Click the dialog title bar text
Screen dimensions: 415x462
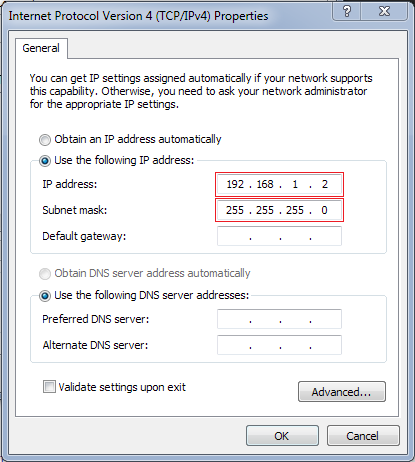click(x=138, y=16)
